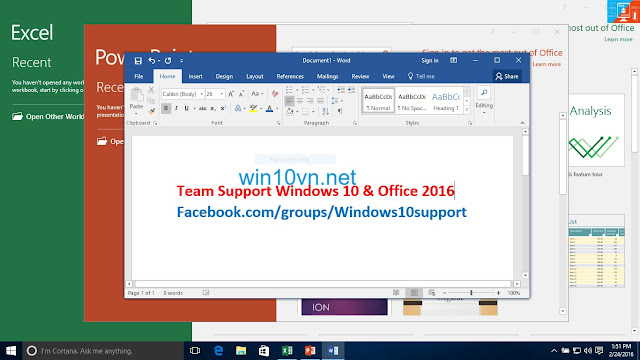Open Task View on the taskbar
Image resolution: width=640 pixels, height=360 pixels.
click(195, 351)
